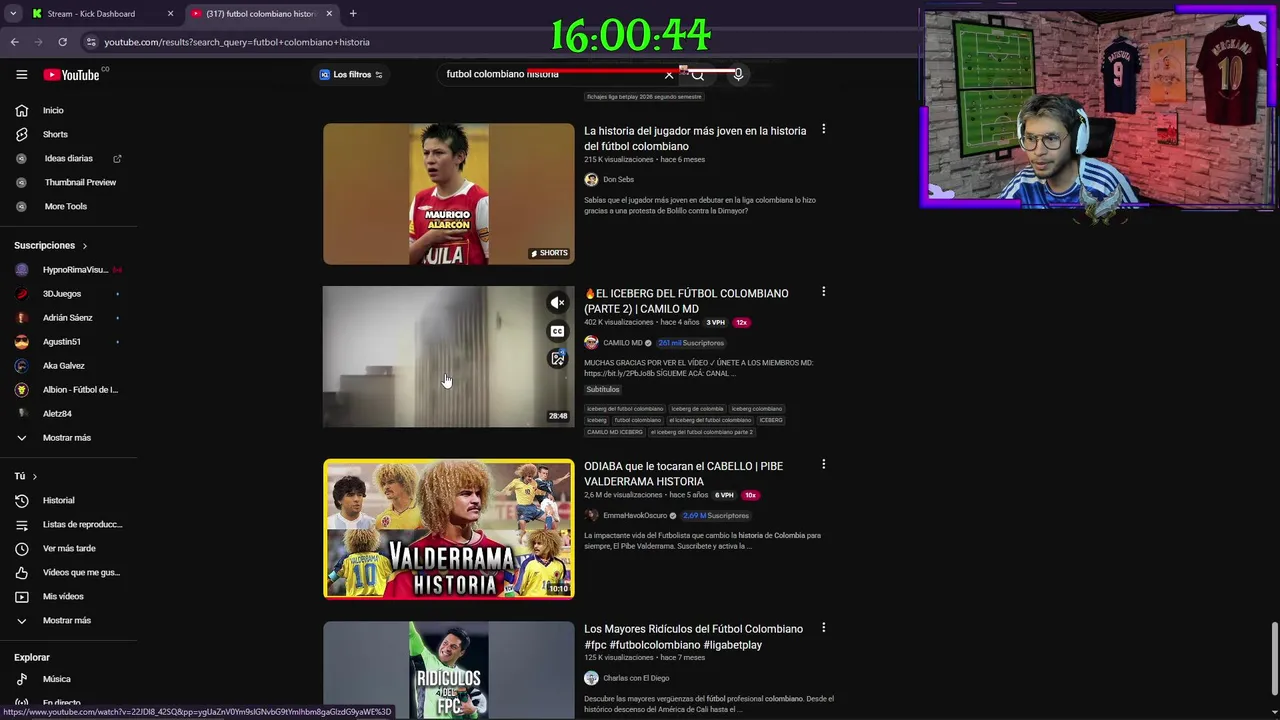Click 'fichajes liga betplay 2026' tag
Image resolution: width=1280 pixels, height=720 pixels.
644,97
